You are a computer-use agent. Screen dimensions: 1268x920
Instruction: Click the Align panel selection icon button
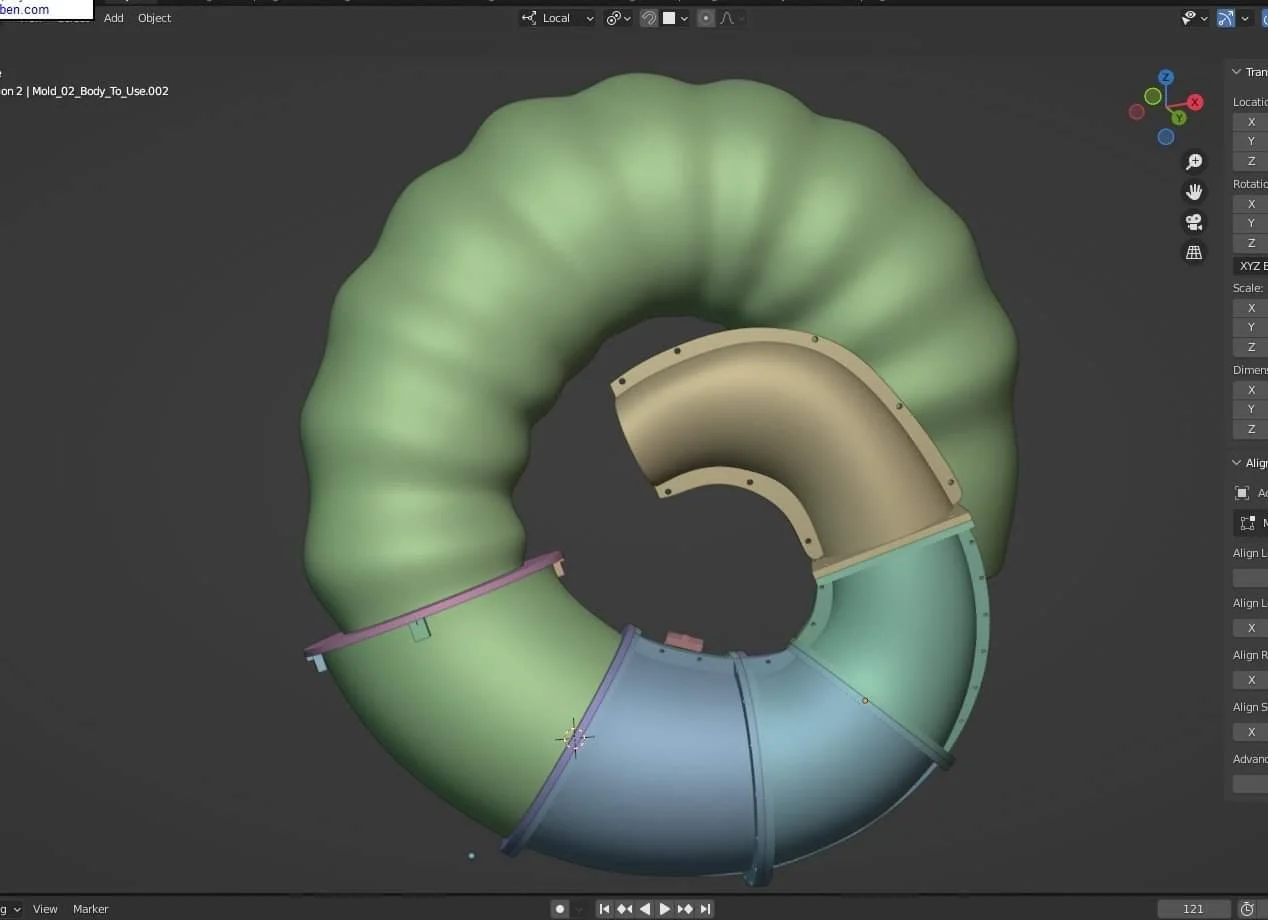pyautogui.click(x=1250, y=523)
